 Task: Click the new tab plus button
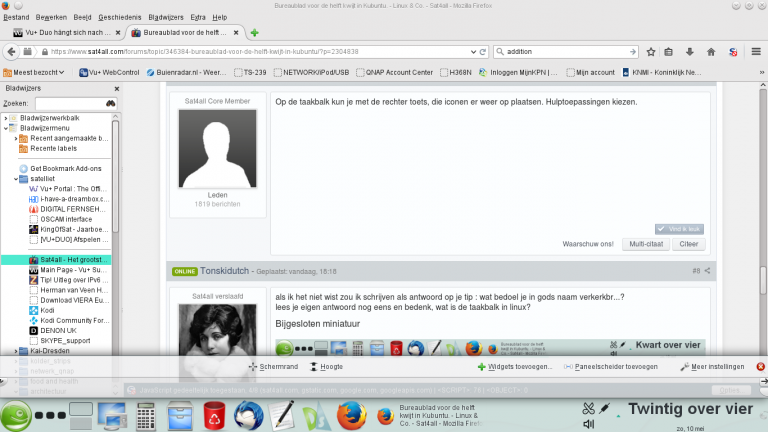tap(254, 33)
